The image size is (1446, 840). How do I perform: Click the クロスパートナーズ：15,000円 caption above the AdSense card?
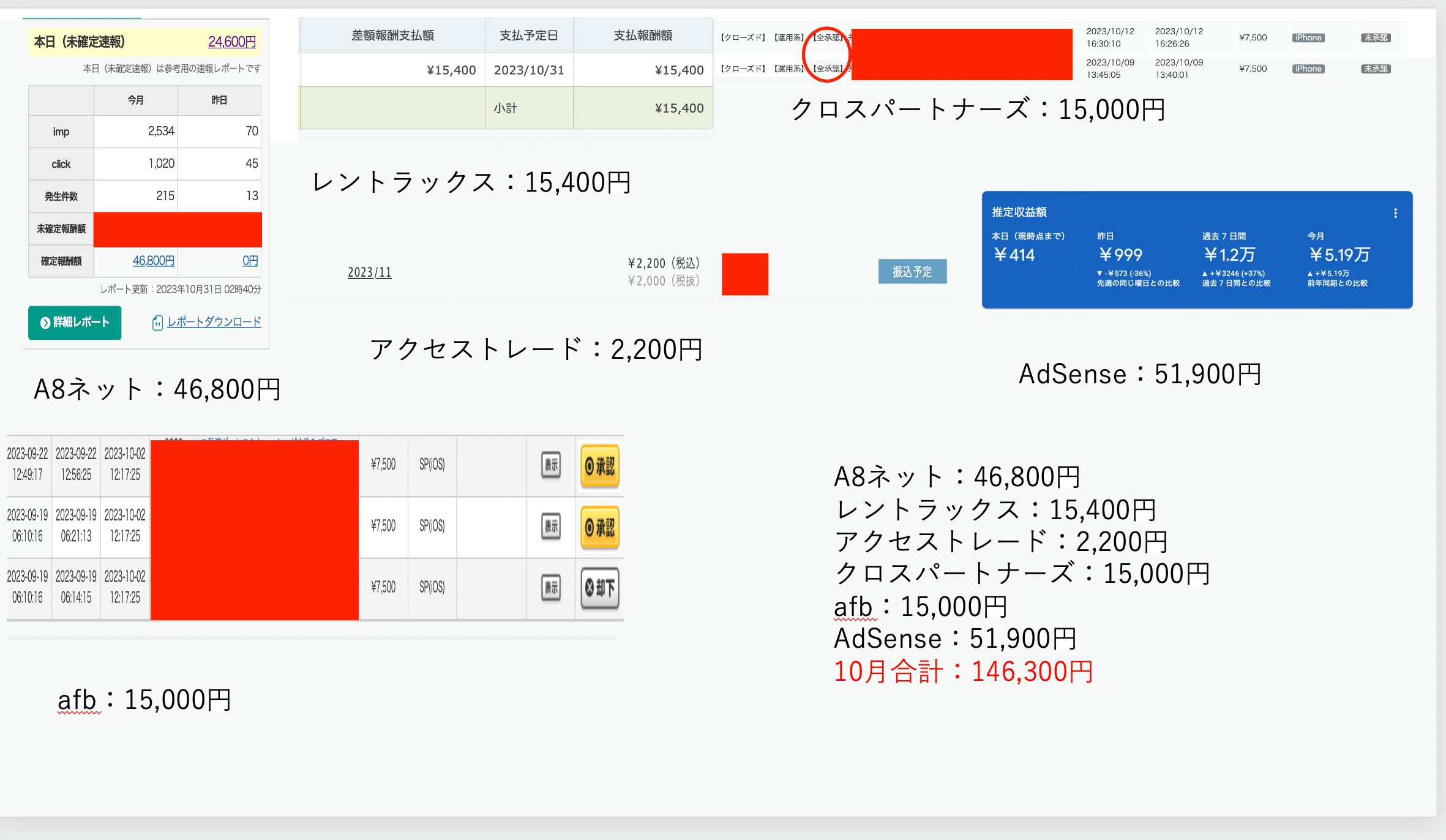tap(978, 110)
